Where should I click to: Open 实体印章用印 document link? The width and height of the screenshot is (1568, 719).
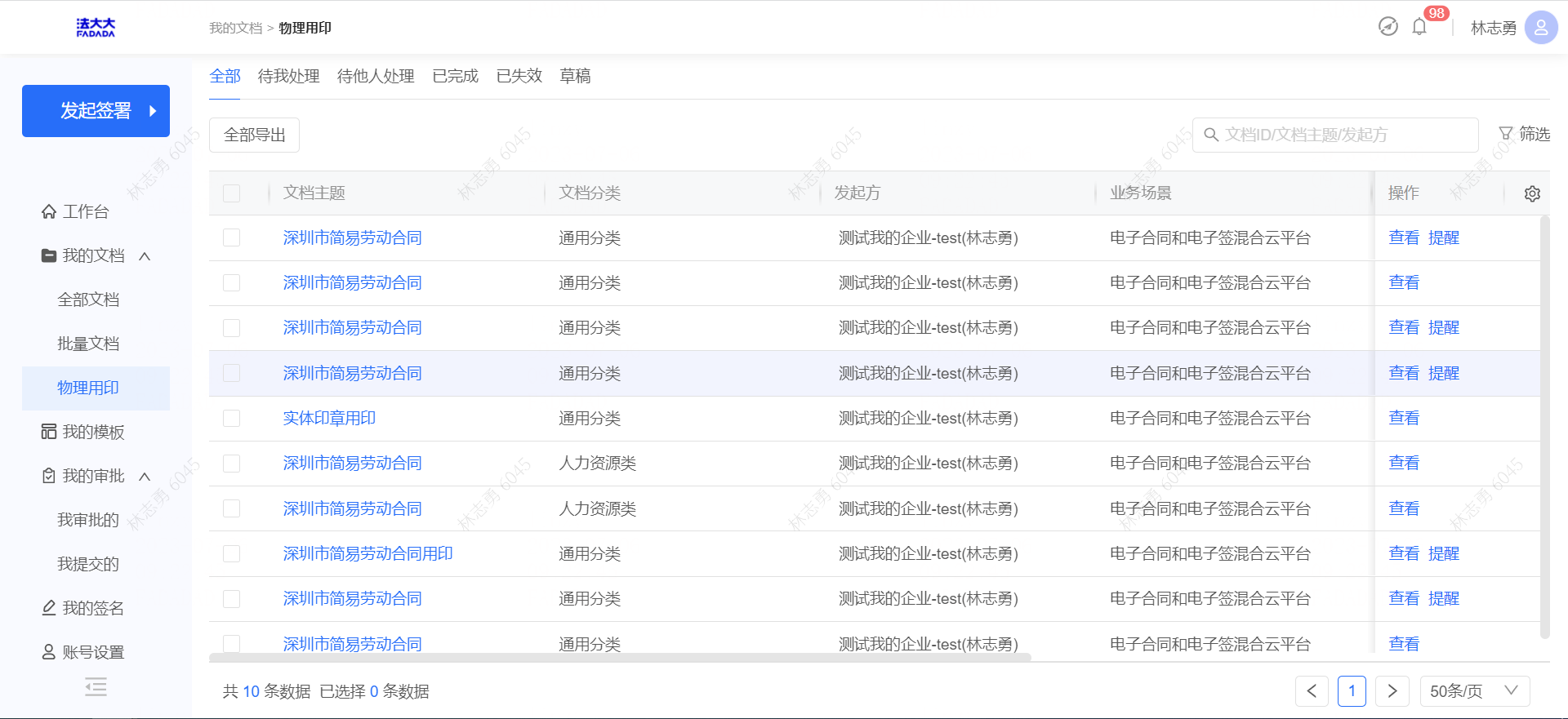point(329,418)
